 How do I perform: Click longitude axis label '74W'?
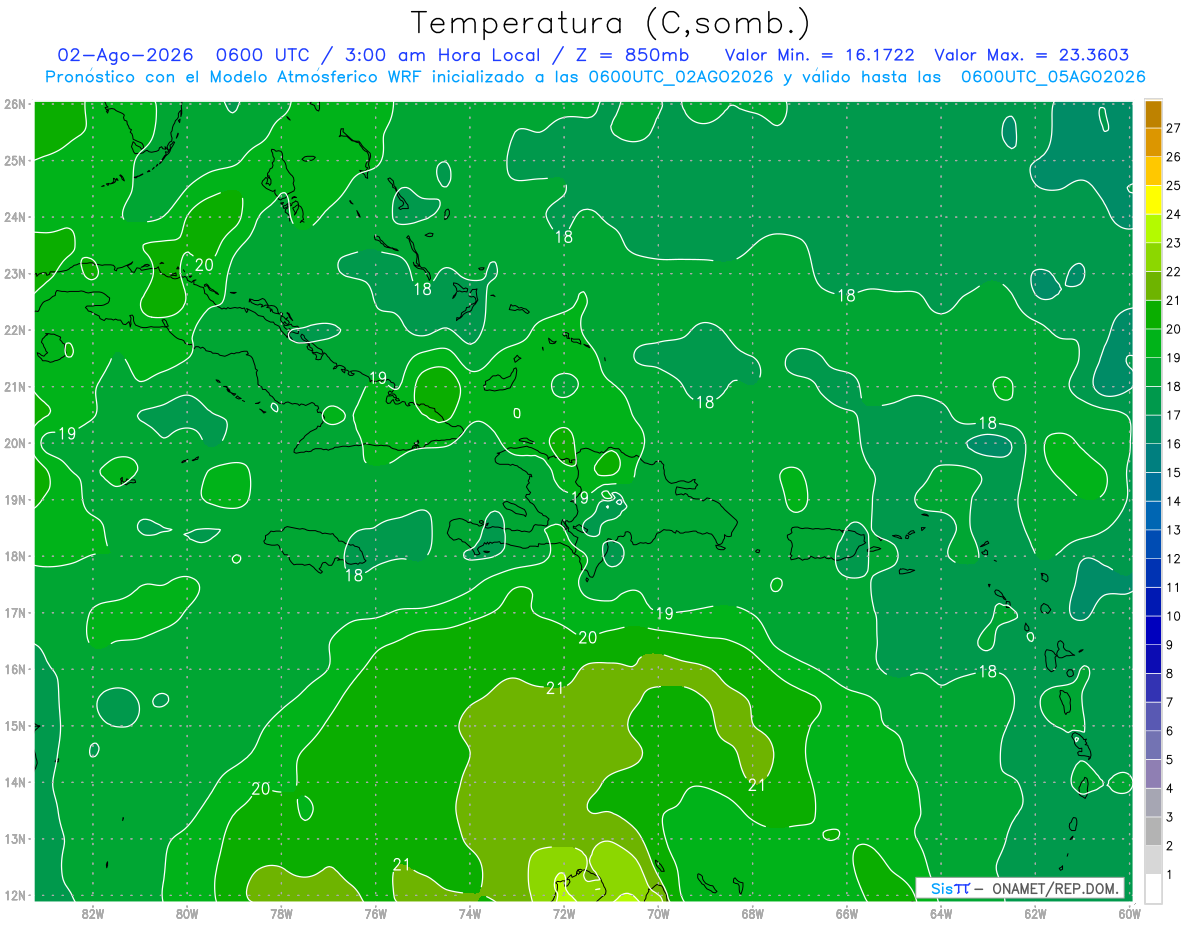[x=470, y=912]
